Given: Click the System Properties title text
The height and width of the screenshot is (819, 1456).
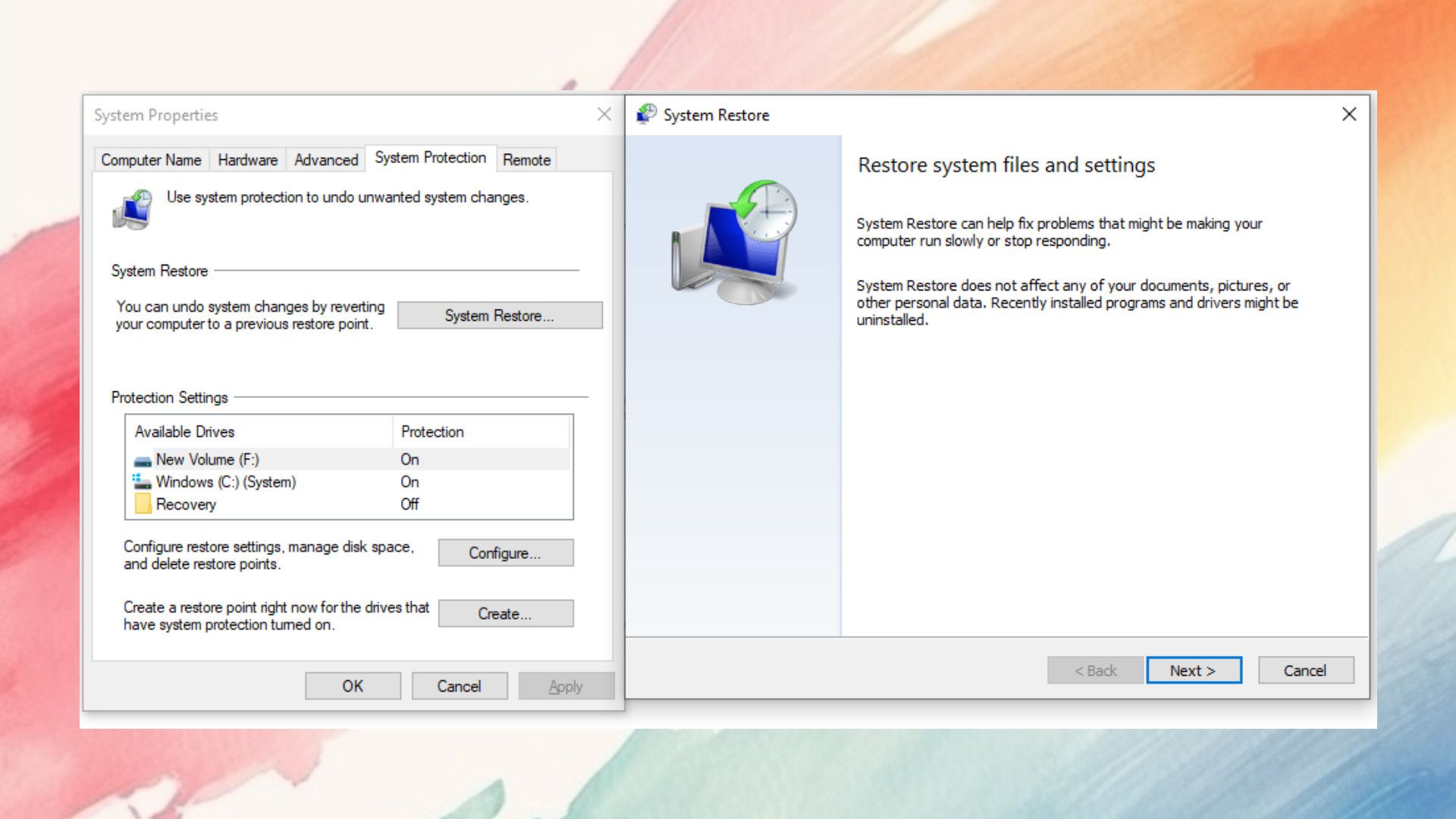Looking at the screenshot, I should click(155, 115).
